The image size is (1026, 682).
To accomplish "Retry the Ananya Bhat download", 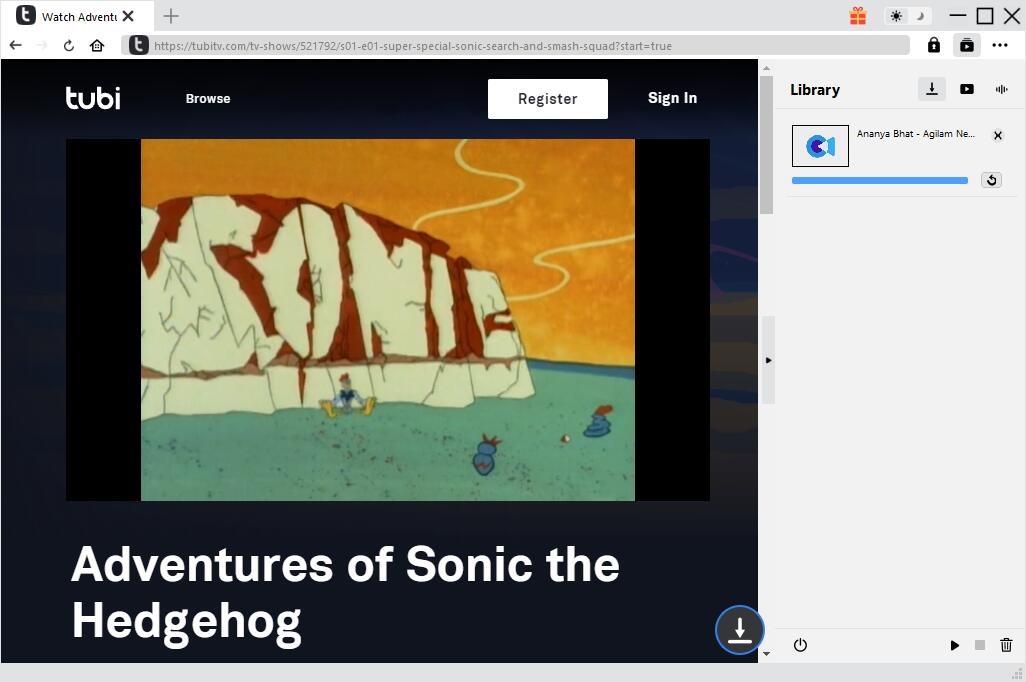I will (991, 180).
